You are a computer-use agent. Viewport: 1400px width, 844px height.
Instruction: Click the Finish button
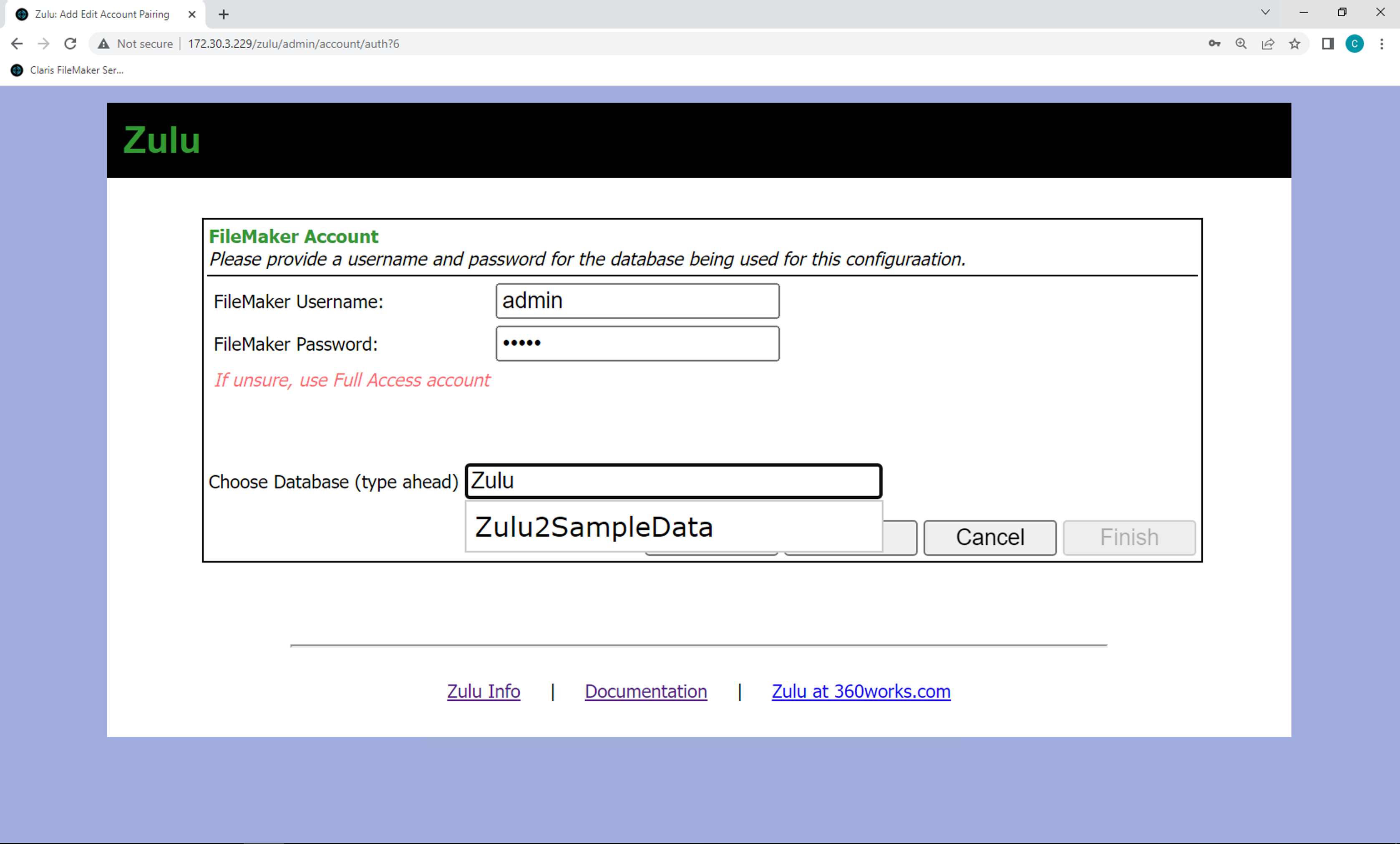tap(1129, 537)
